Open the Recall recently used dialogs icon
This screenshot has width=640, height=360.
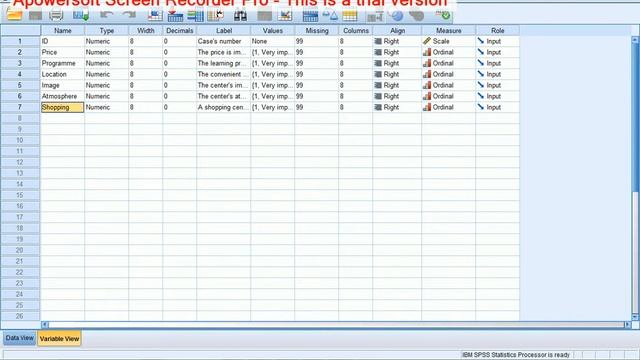81,16
